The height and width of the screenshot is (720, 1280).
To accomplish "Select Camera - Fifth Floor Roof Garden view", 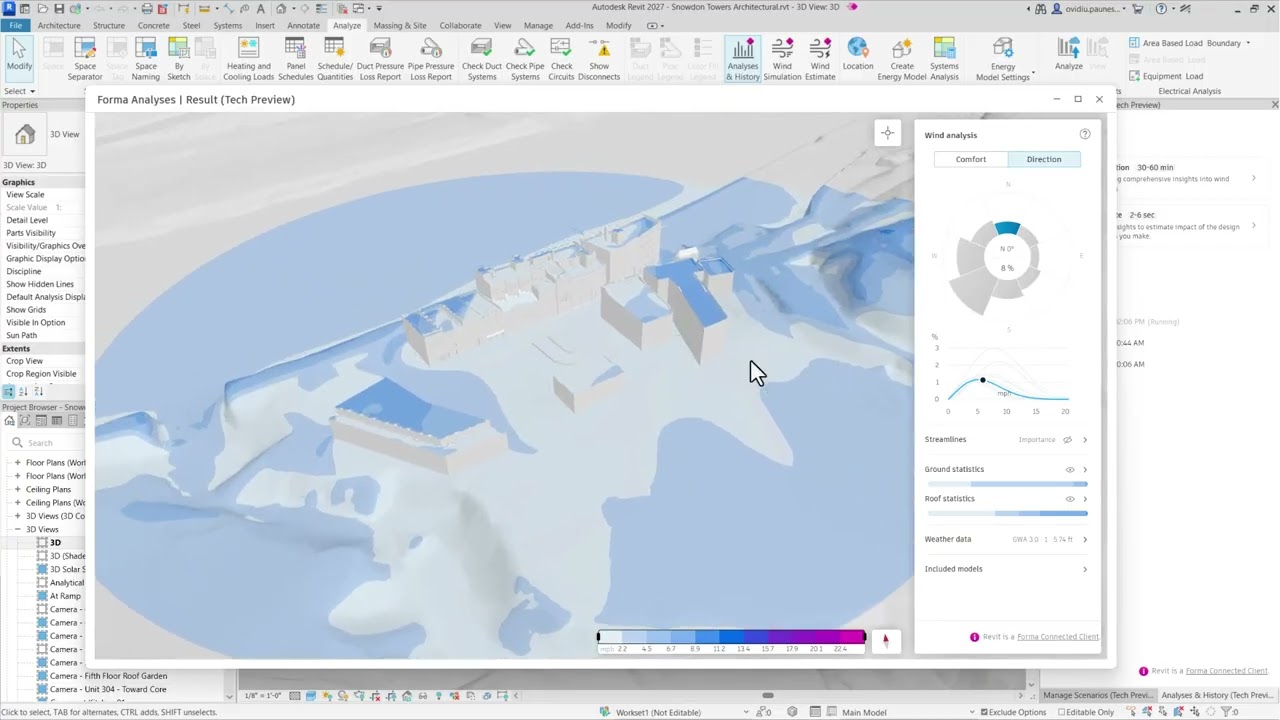I will 108,676.
